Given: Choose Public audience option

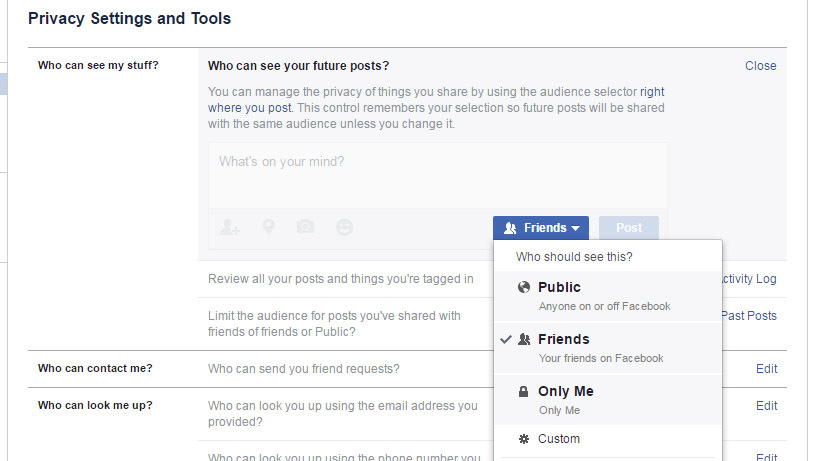Looking at the screenshot, I should [608, 296].
